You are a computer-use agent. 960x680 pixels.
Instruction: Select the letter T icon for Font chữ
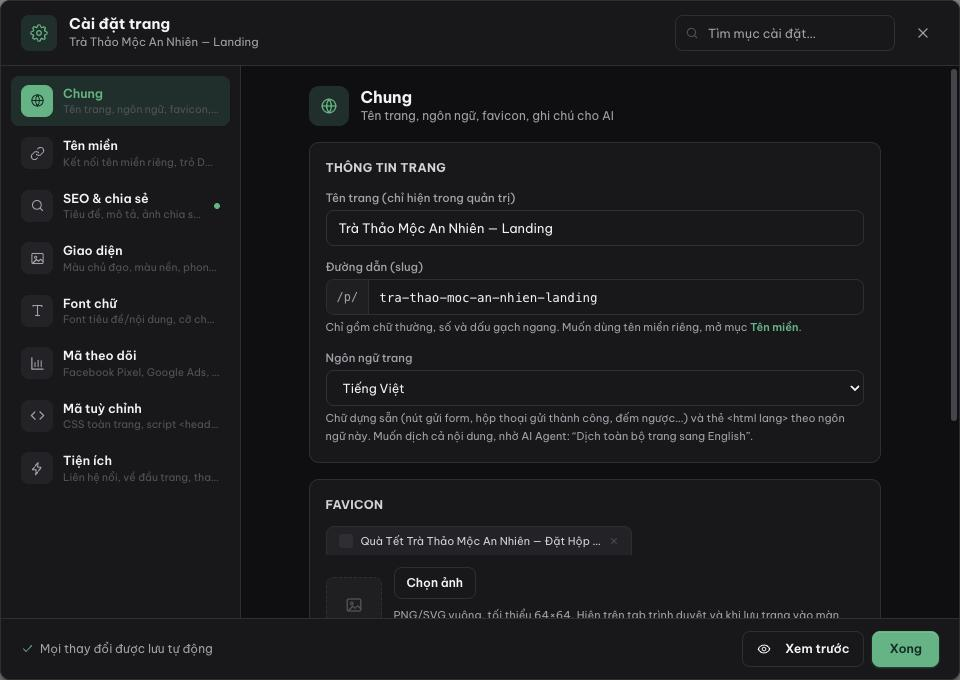37,311
